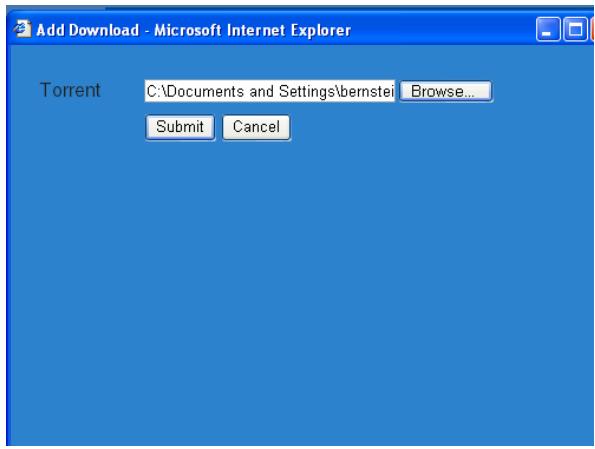Open the Browse... file chooser
595x449 pixels.
[446, 91]
